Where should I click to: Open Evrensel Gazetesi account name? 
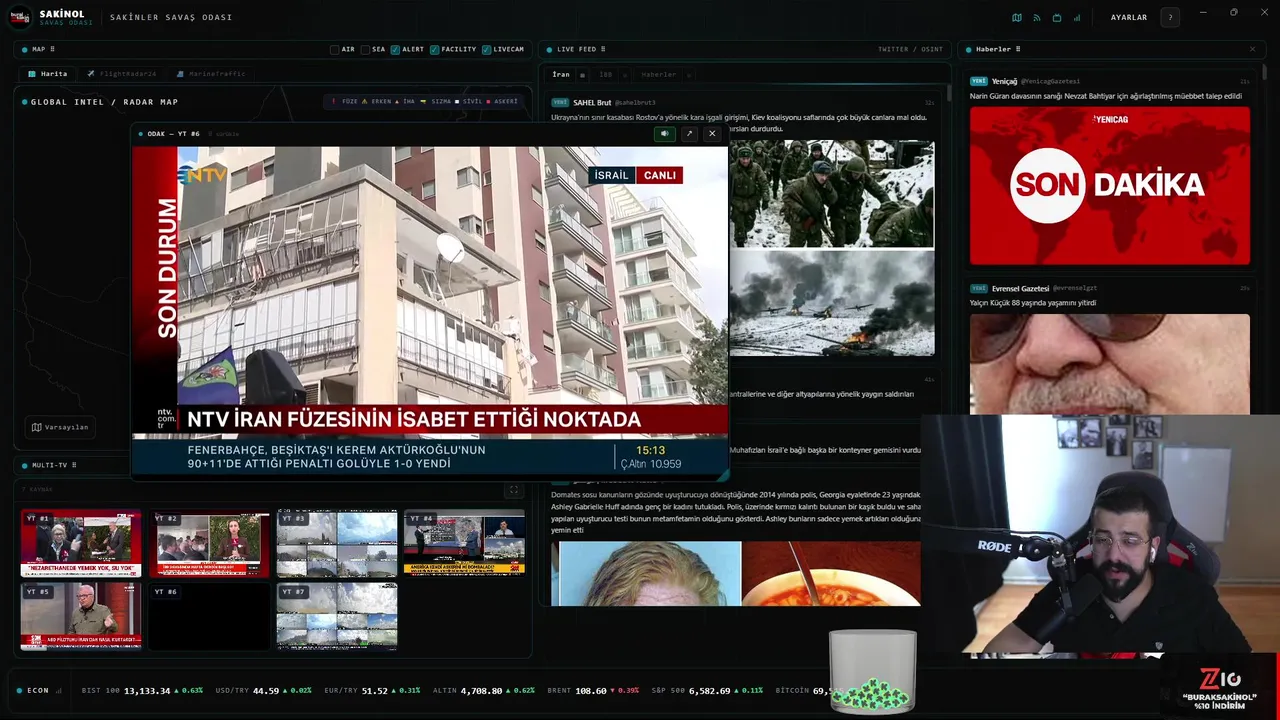pyautogui.click(x=1020, y=288)
